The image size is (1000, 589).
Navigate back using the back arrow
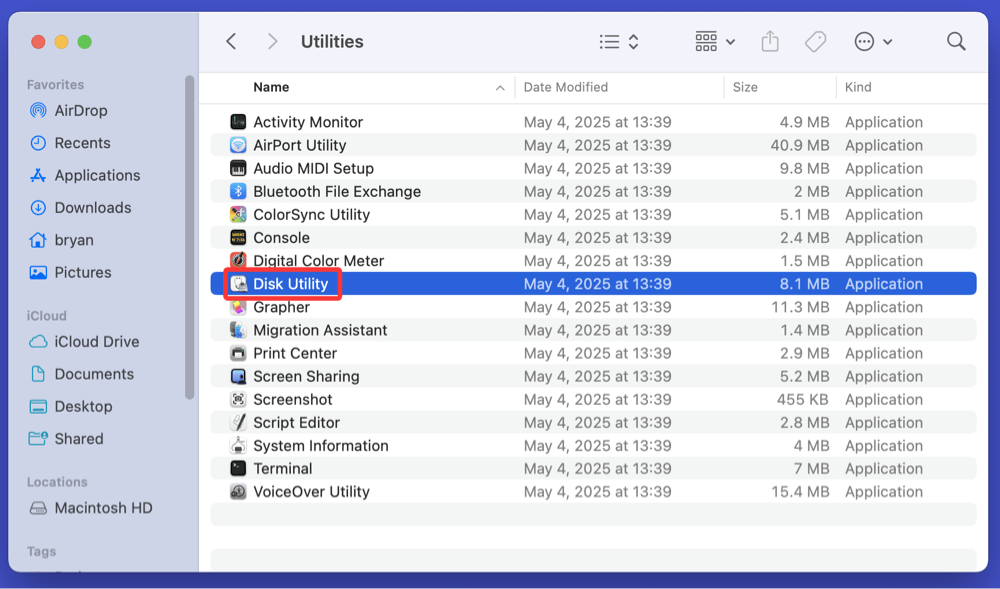pos(231,41)
